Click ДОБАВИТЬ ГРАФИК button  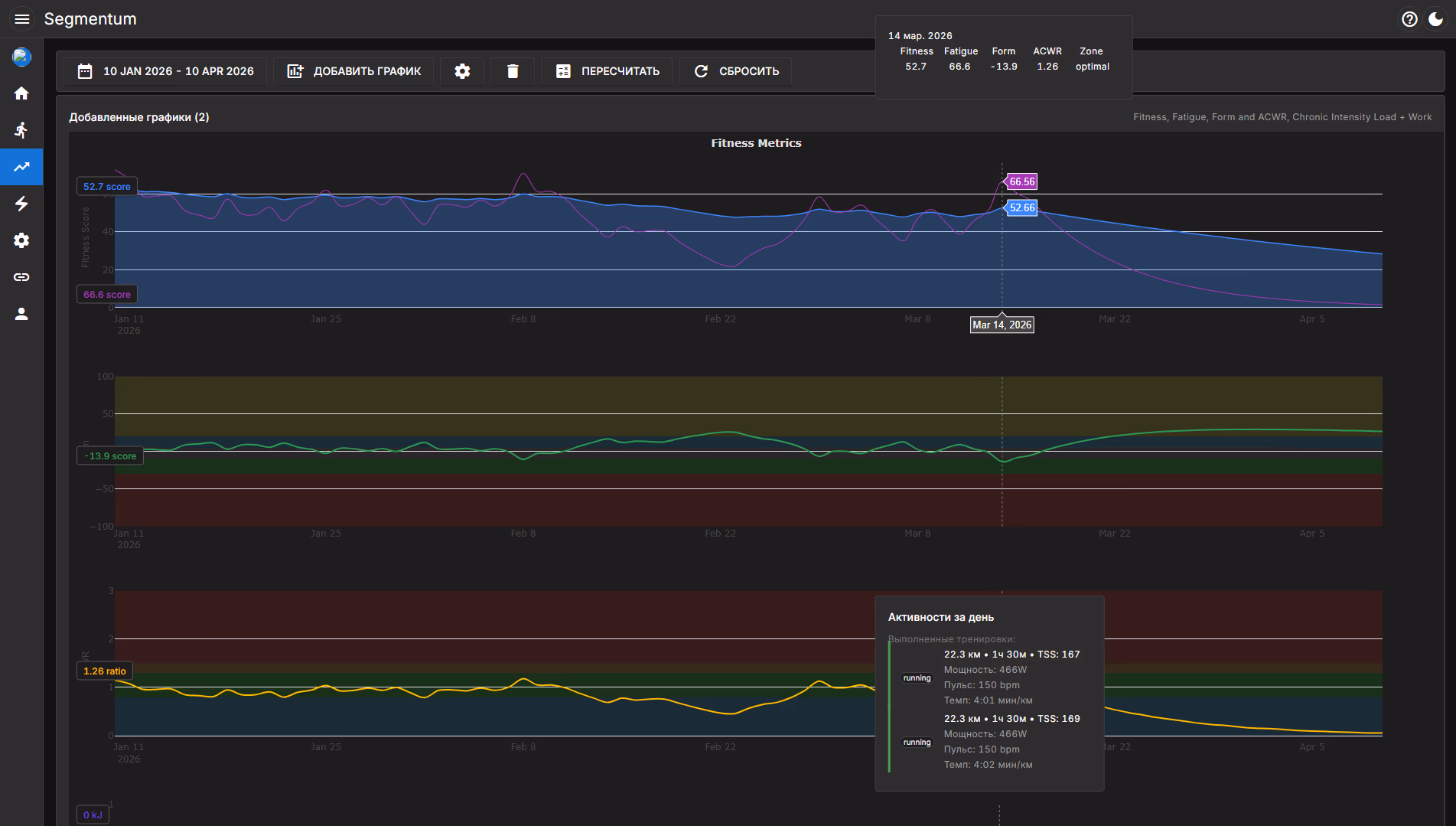pyautogui.click(x=353, y=71)
